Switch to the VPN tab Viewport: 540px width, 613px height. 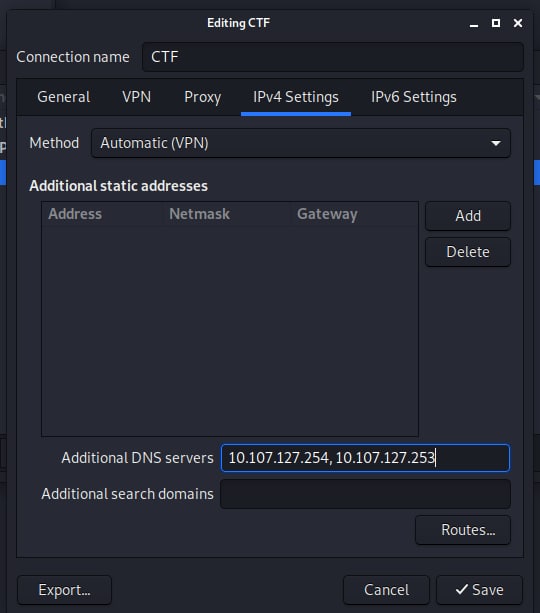(136, 97)
